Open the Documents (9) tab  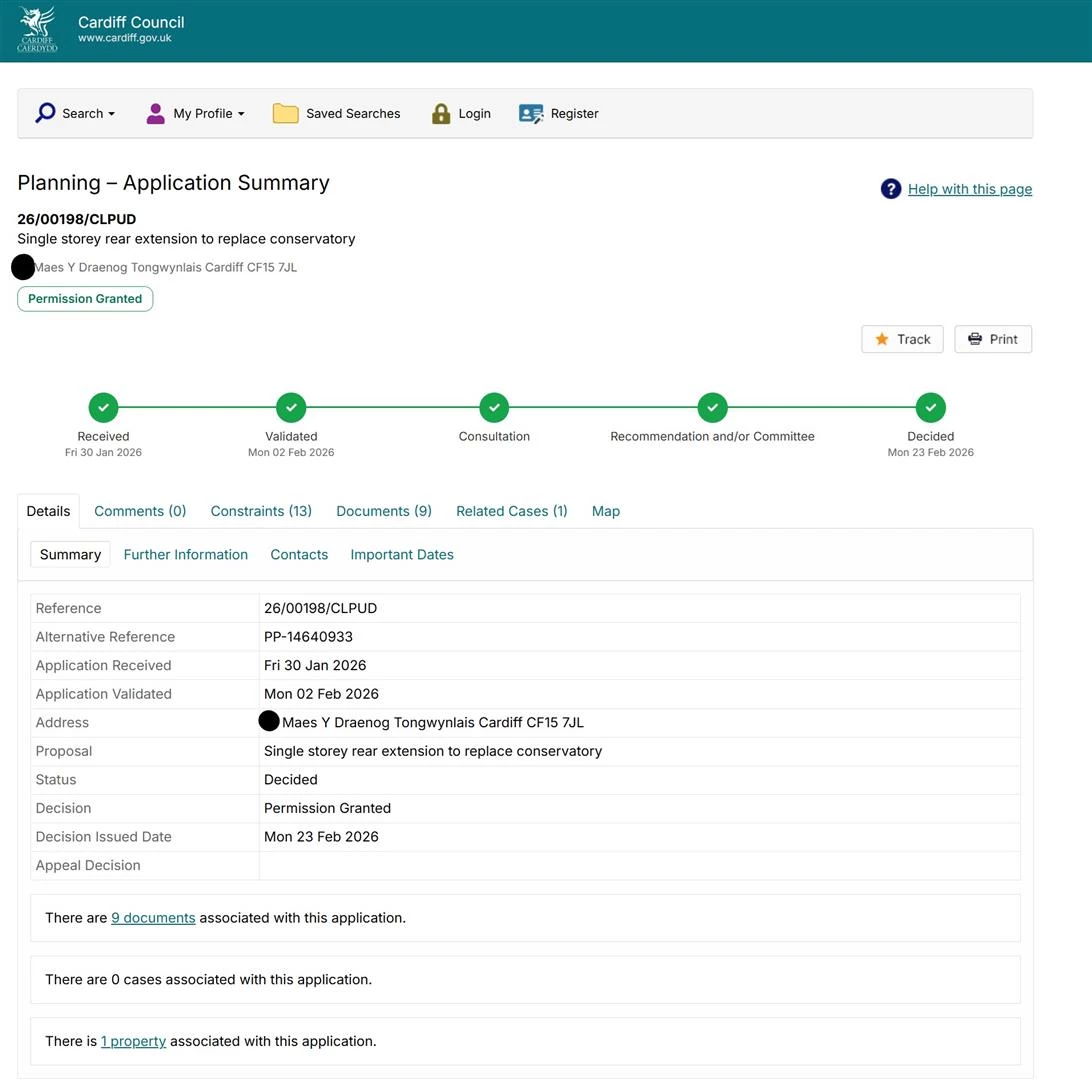click(384, 511)
